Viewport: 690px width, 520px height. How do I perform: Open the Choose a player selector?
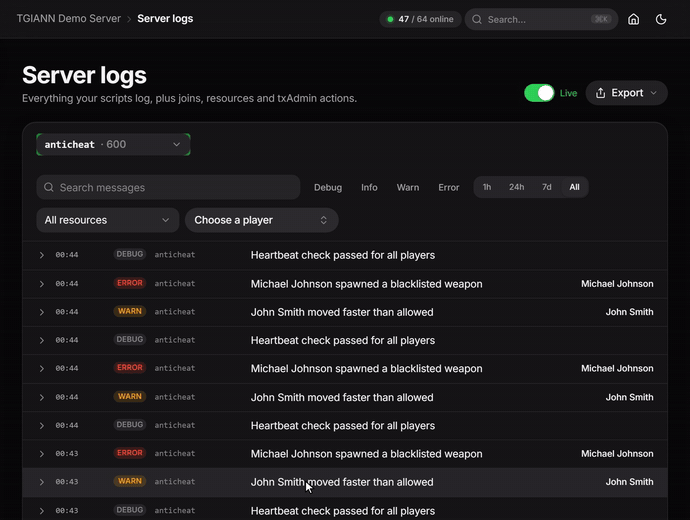(x=261, y=220)
